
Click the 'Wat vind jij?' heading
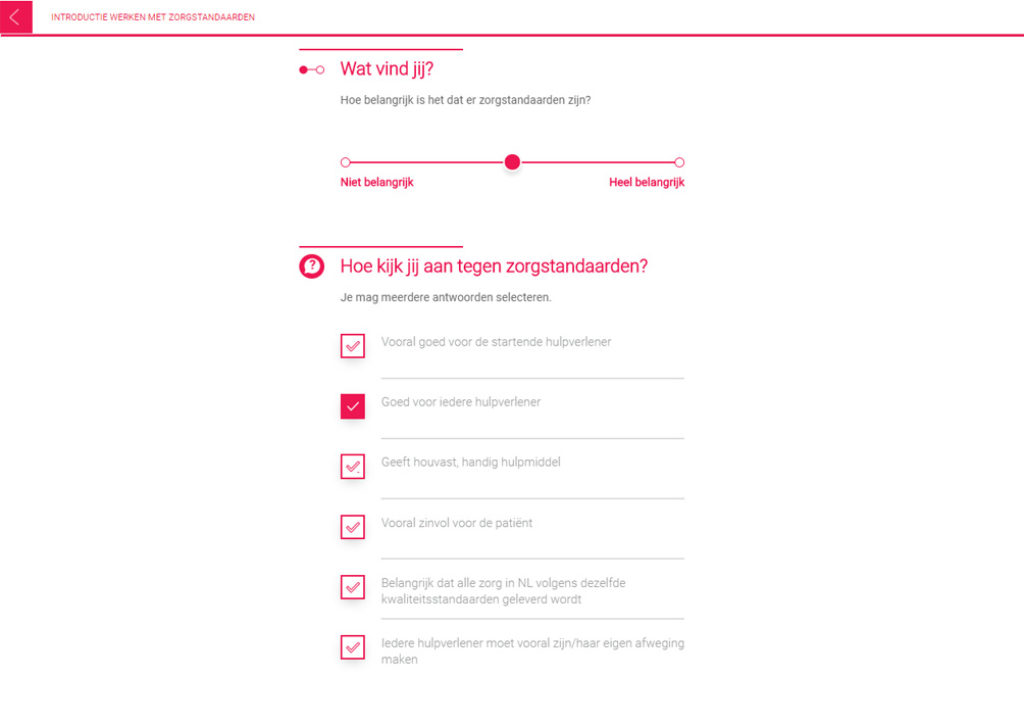(387, 69)
